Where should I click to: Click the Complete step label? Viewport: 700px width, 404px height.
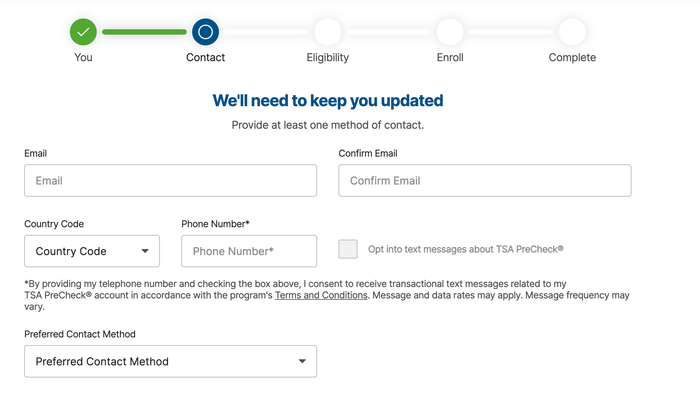pos(572,58)
